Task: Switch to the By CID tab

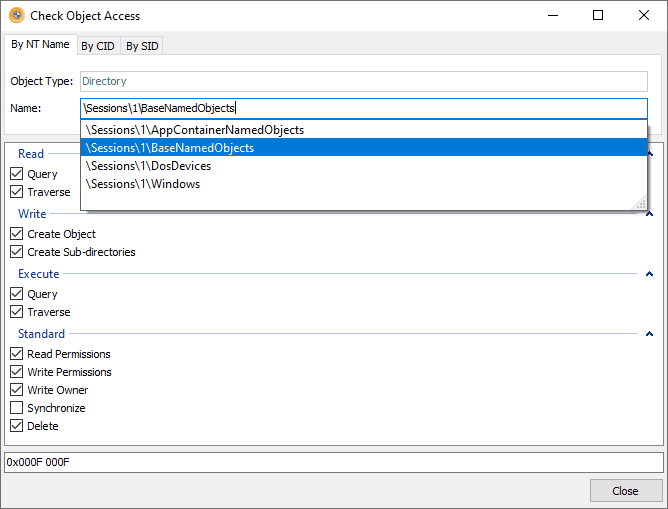Action: pos(98,46)
